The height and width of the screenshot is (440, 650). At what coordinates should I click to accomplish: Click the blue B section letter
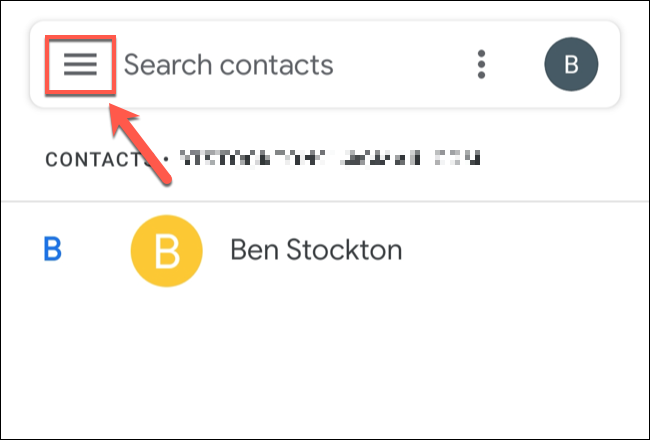pyautogui.click(x=52, y=249)
